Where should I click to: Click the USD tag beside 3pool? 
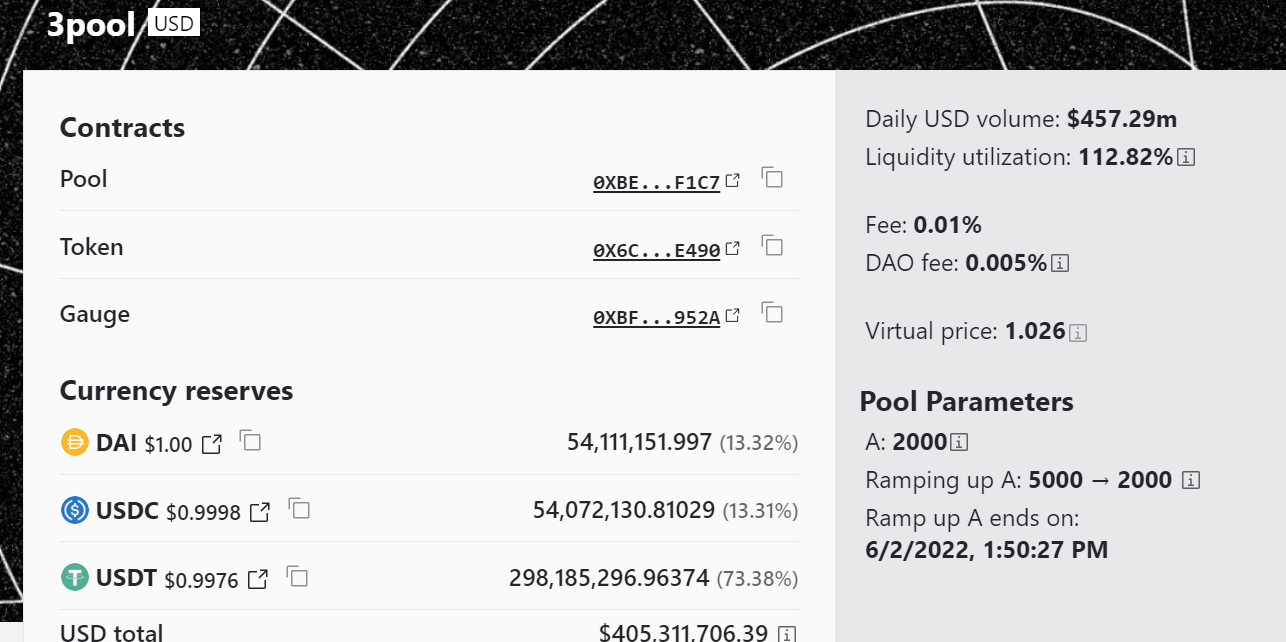pos(174,24)
